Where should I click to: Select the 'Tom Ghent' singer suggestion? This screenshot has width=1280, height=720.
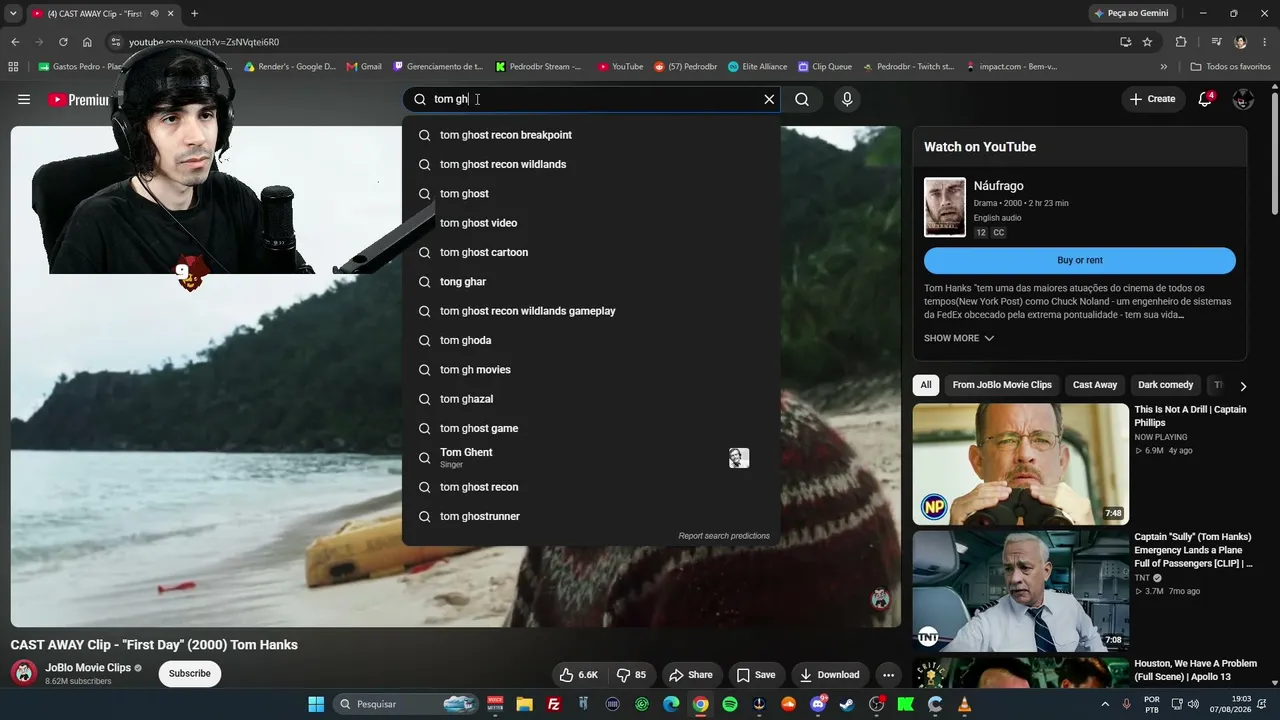(x=591, y=458)
